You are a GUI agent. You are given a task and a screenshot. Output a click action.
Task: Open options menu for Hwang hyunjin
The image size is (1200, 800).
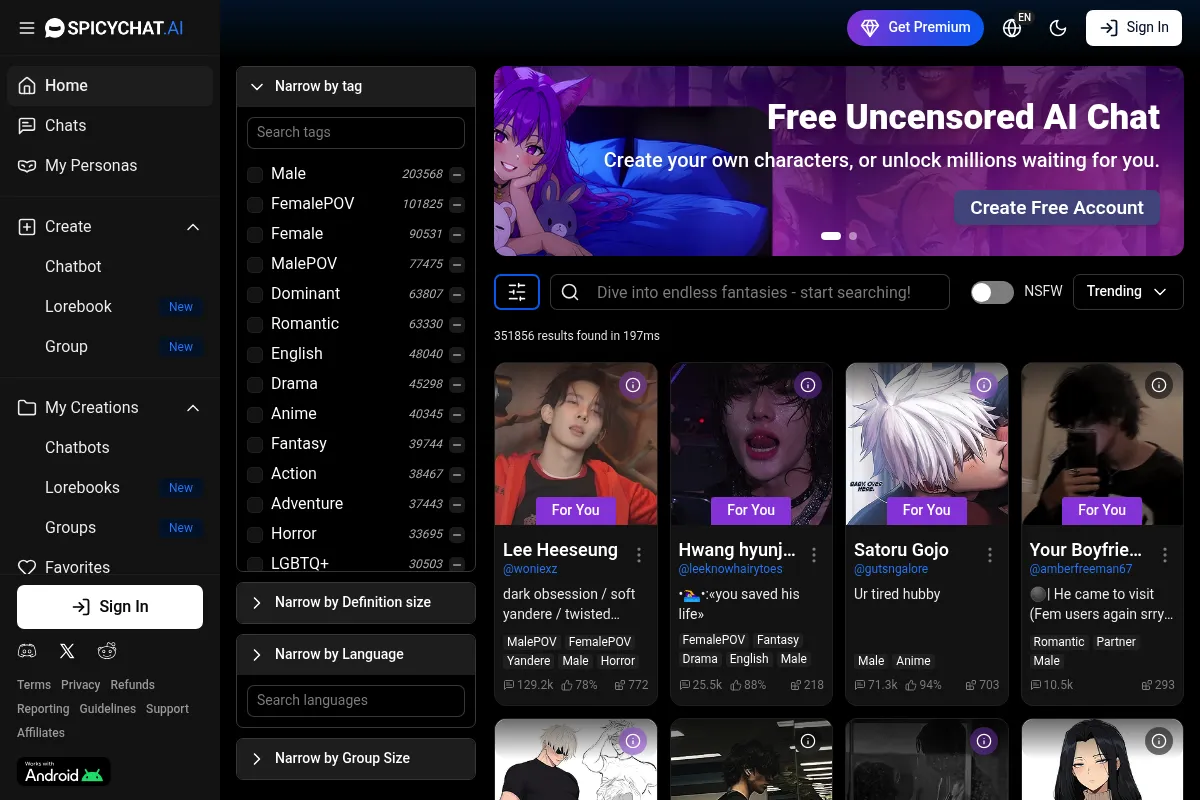814,555
